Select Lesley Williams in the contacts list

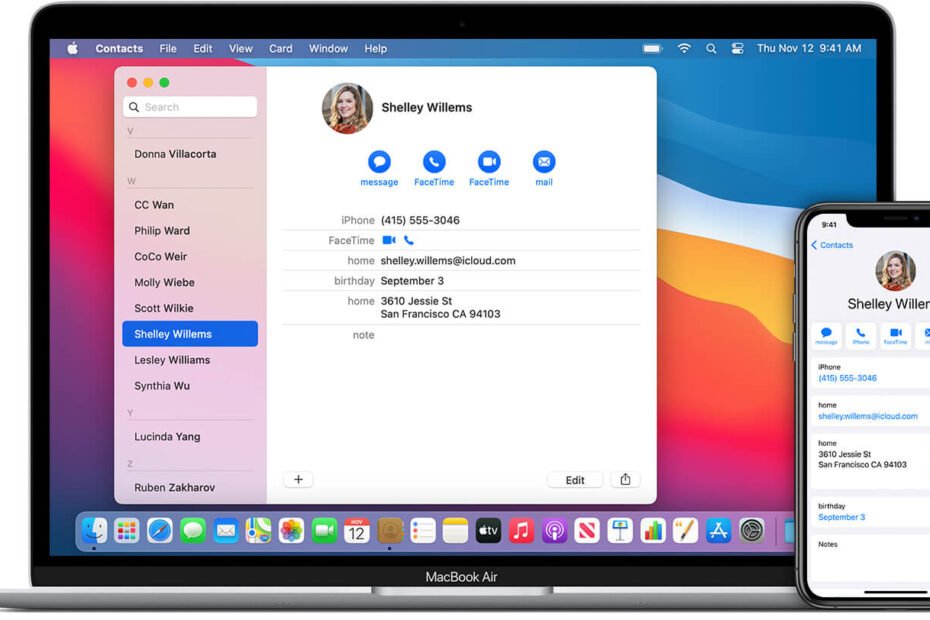tap(190, 360)
